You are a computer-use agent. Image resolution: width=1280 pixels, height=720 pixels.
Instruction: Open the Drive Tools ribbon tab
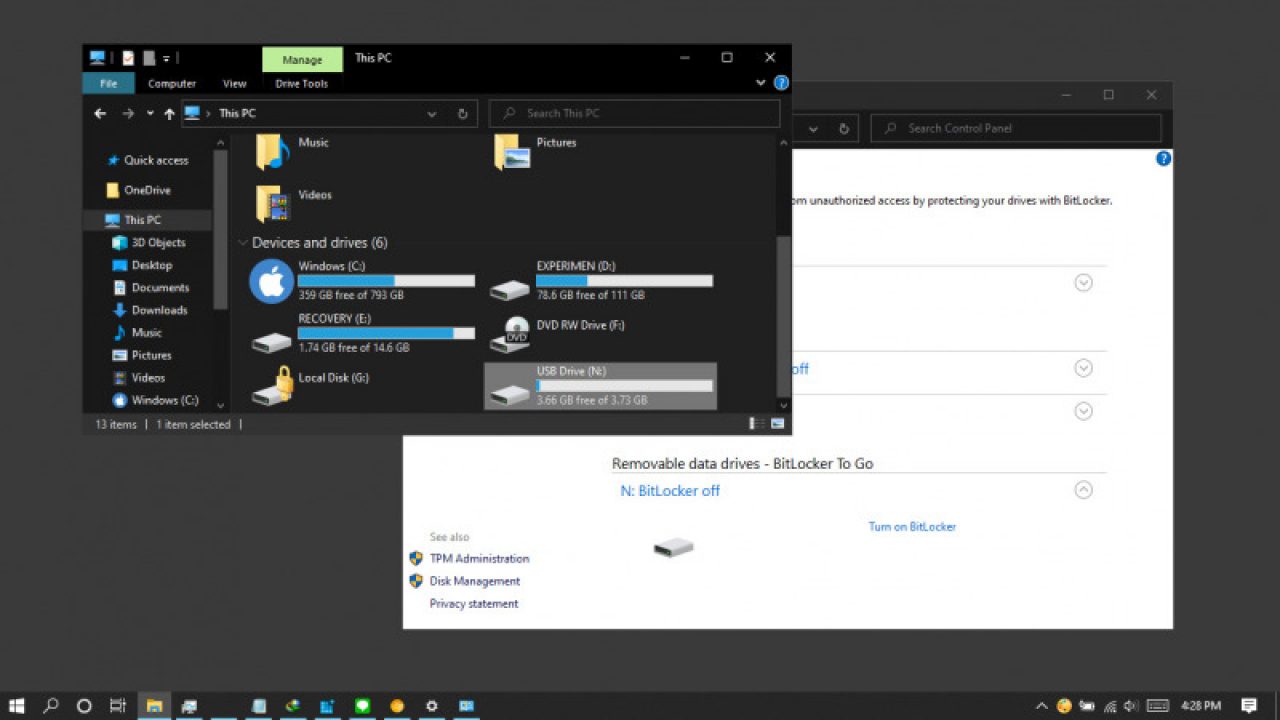click(301, 84)
